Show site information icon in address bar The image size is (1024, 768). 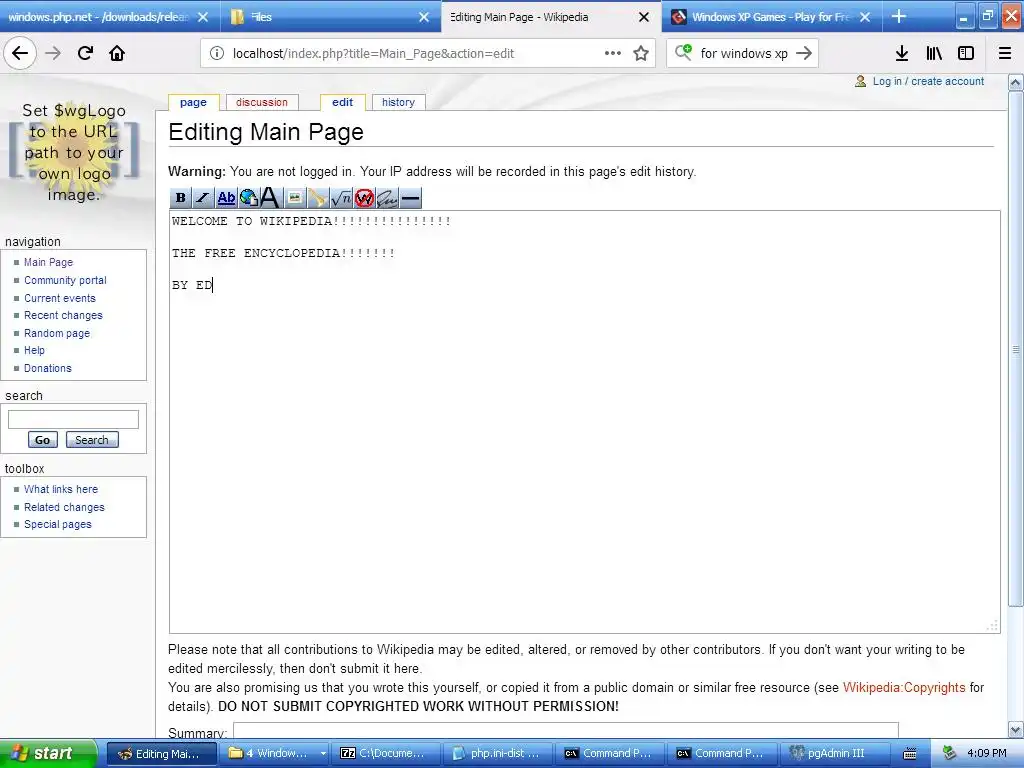[x=216, y=54]
